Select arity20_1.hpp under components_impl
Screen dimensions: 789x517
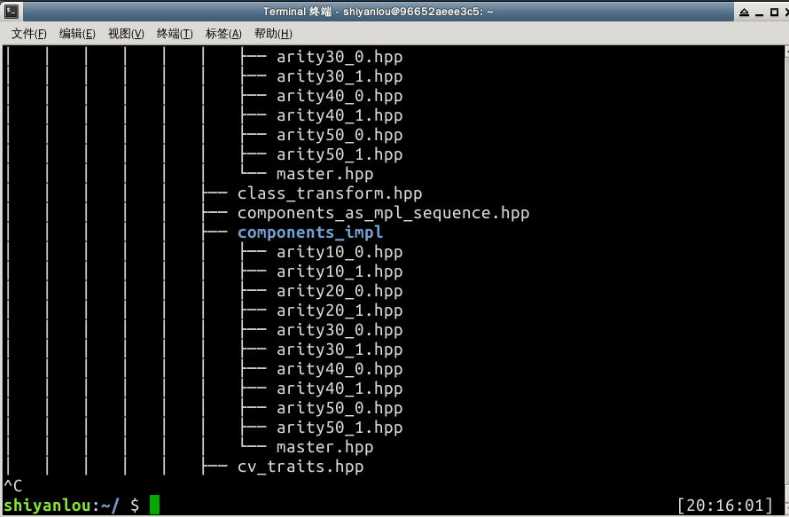[339, 311]
